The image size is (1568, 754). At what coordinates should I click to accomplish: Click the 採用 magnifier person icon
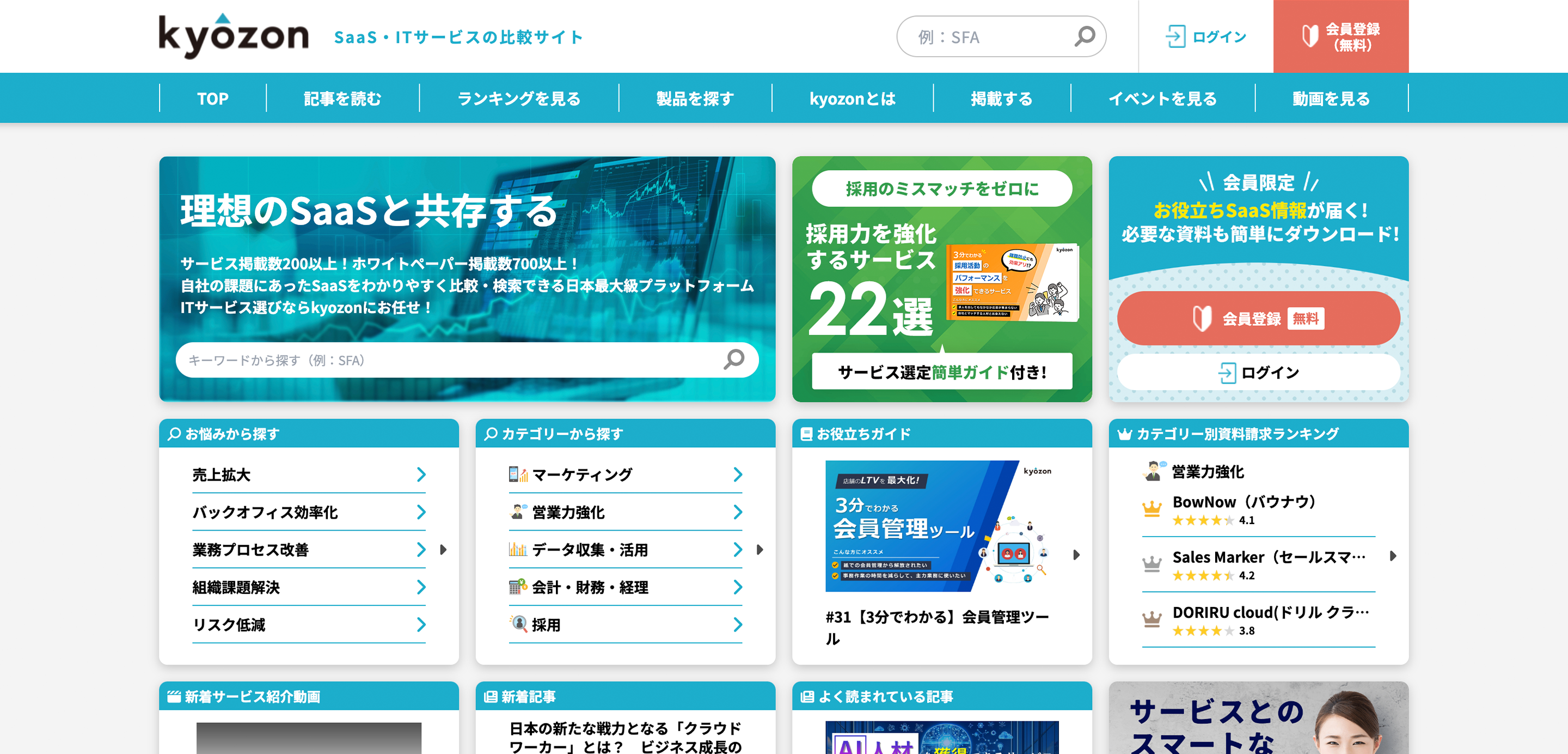point(518,624)
